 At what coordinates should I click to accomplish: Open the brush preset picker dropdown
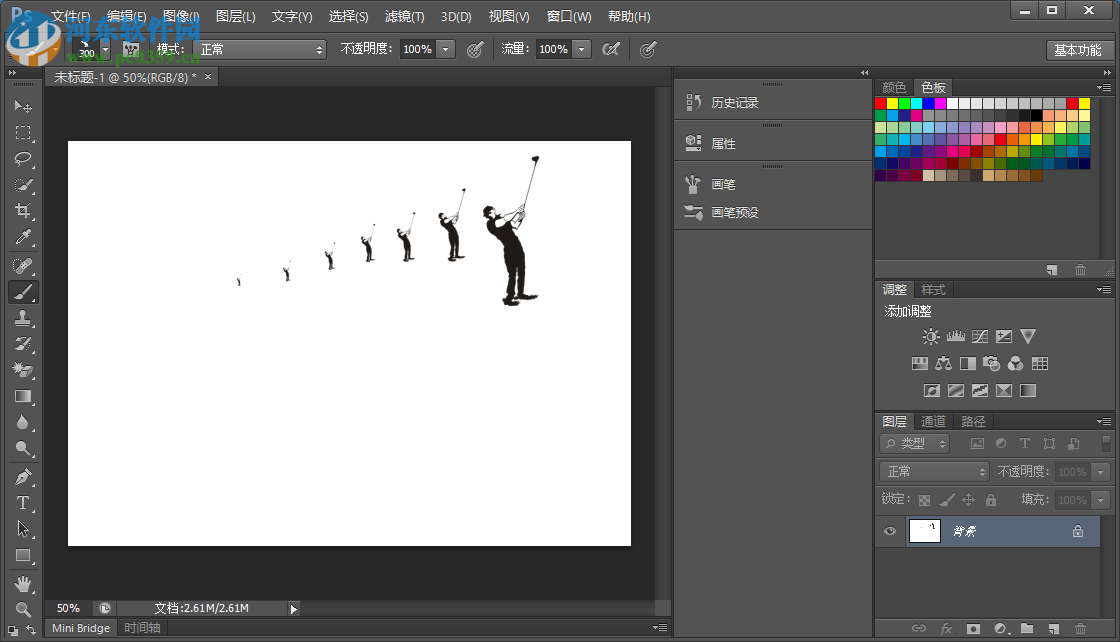tap(103, 48)
